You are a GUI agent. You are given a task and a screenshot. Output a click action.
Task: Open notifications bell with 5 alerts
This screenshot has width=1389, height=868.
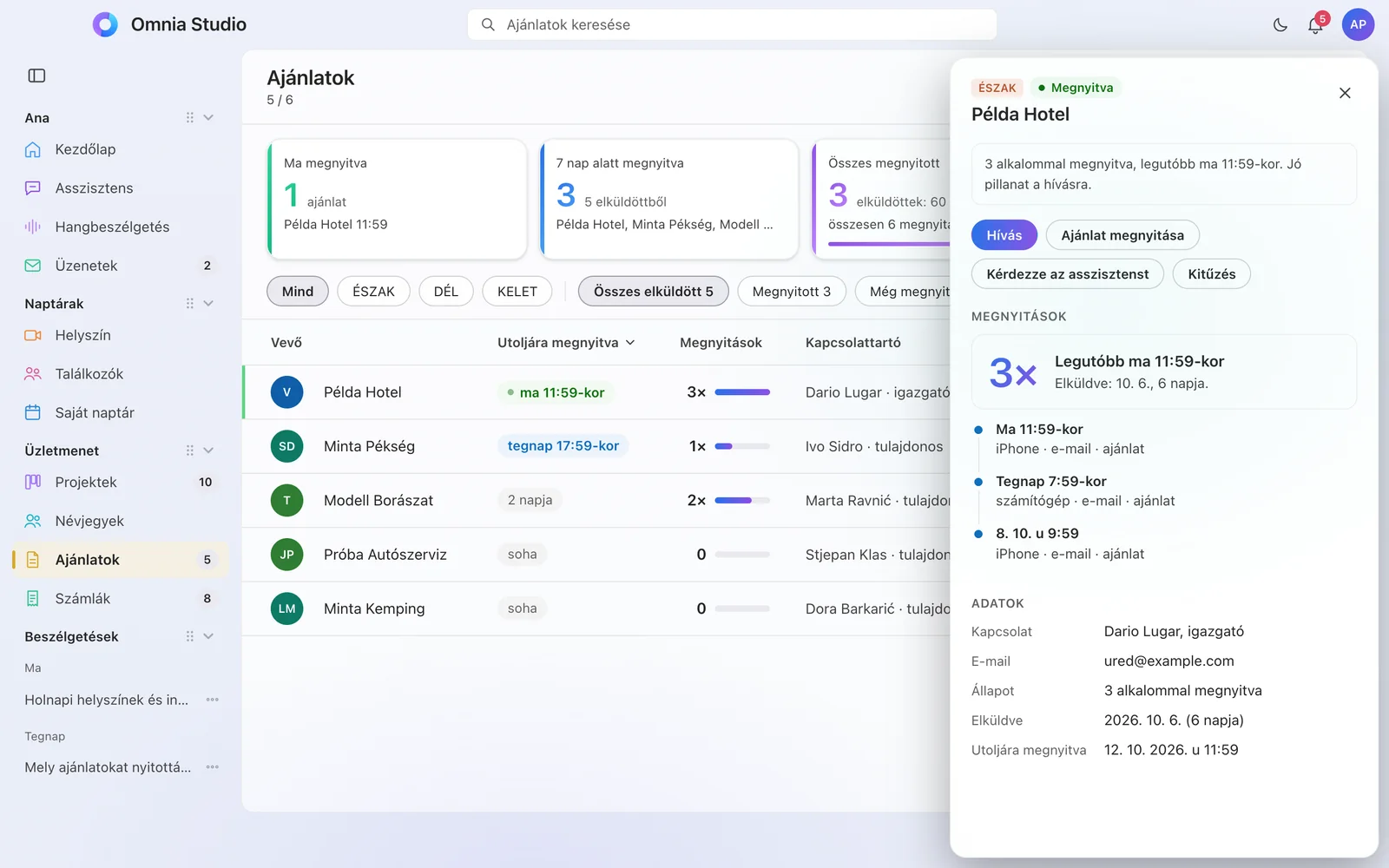(1315, 25)
